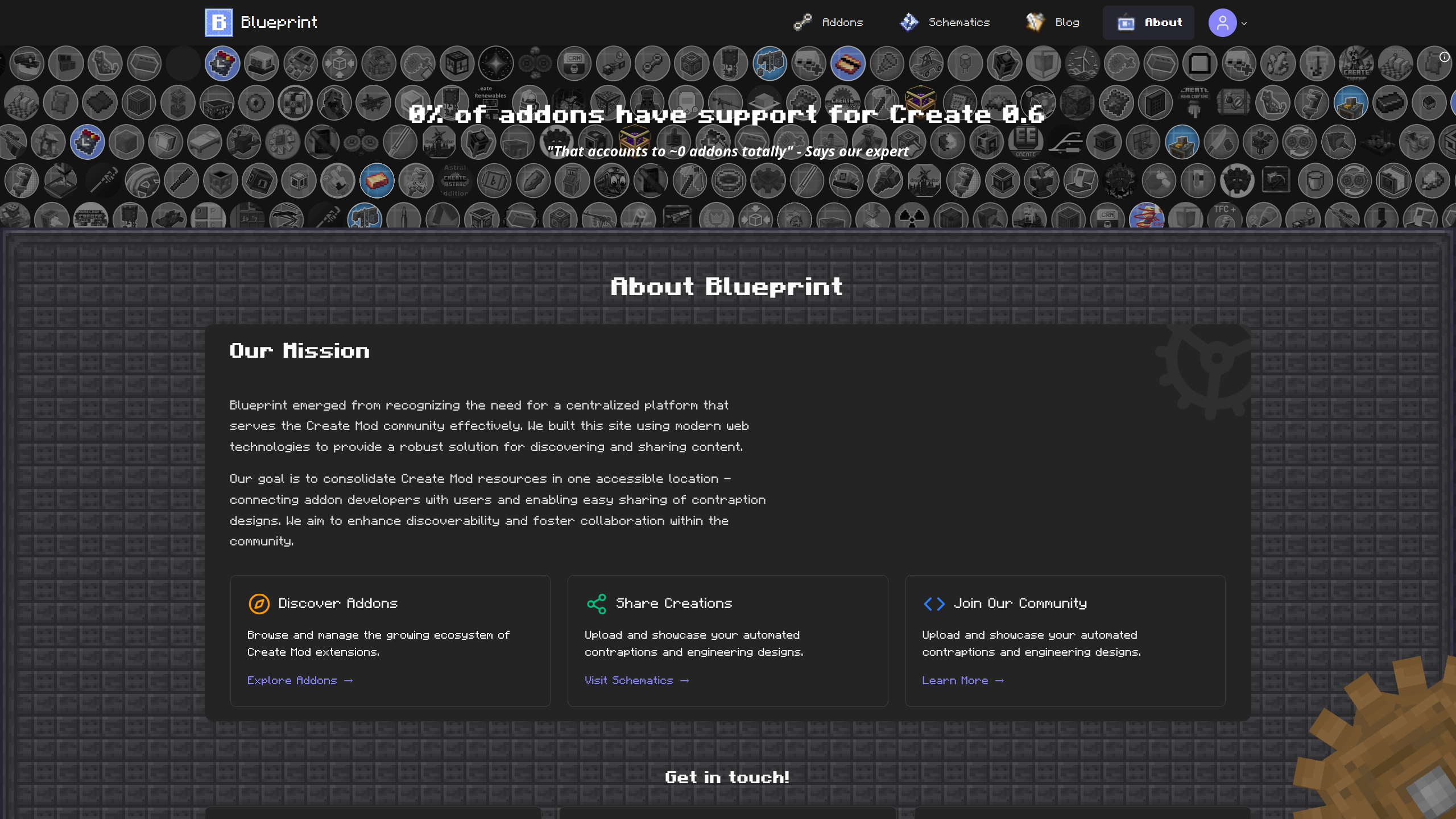
Task: Click the info icon on the banner
Action: (x=1445, y=57)
